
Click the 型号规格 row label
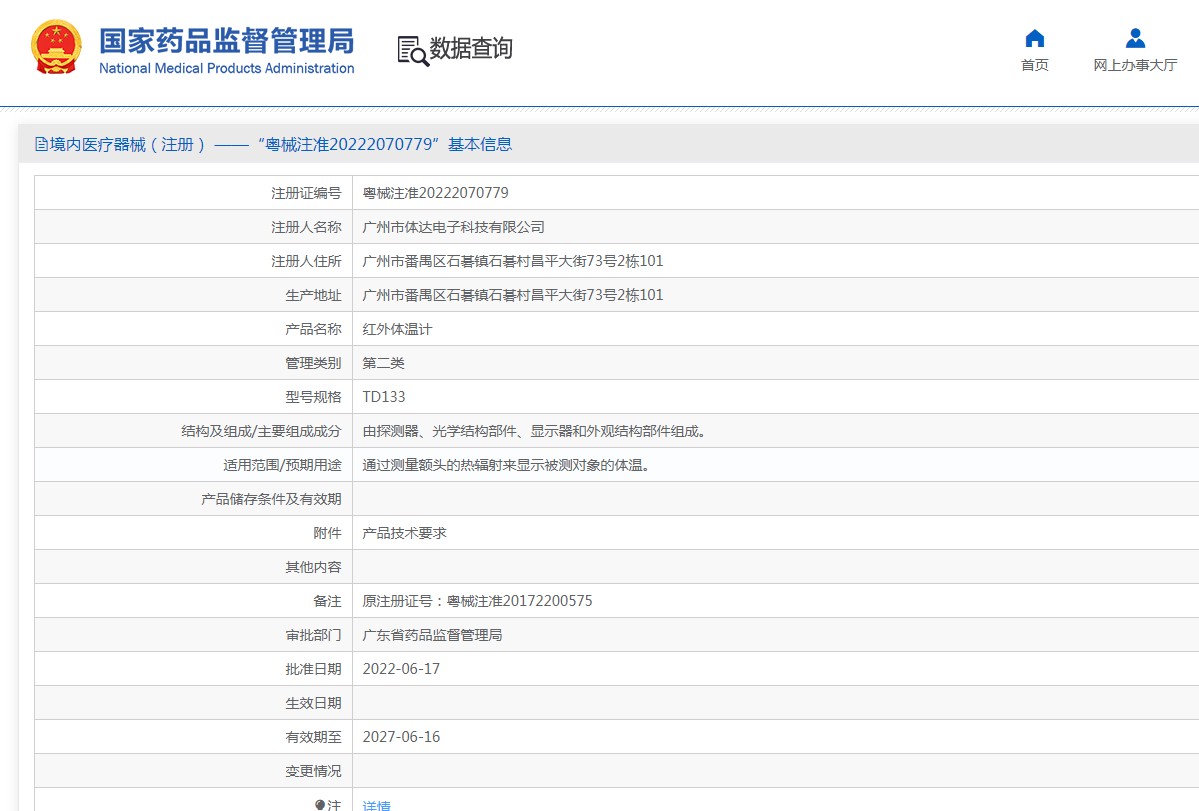pos(313,397)
